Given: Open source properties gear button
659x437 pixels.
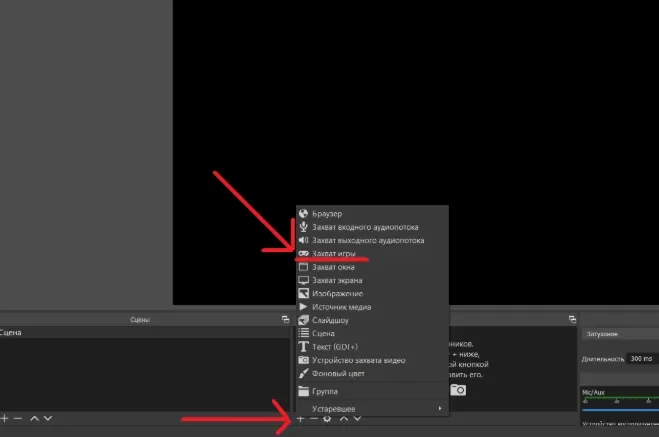Looking at the screenshot, I should [327, 419].
